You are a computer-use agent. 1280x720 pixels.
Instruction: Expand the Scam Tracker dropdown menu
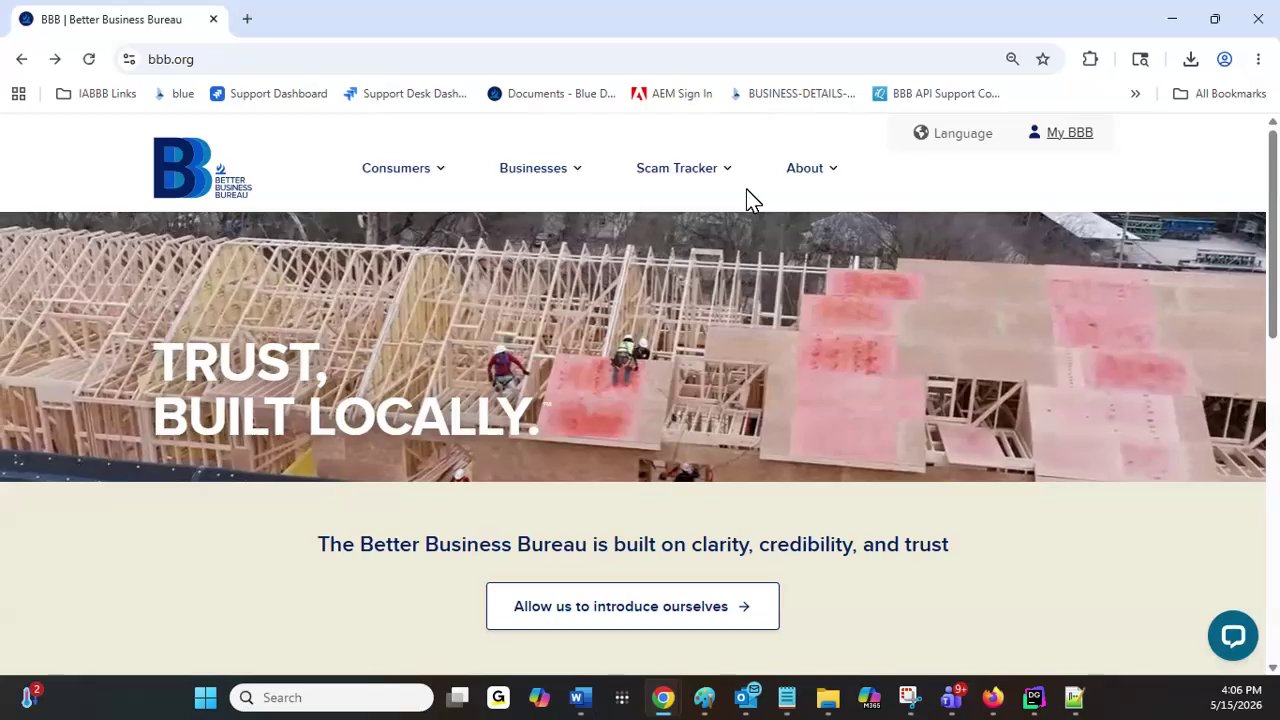[684, 168]
